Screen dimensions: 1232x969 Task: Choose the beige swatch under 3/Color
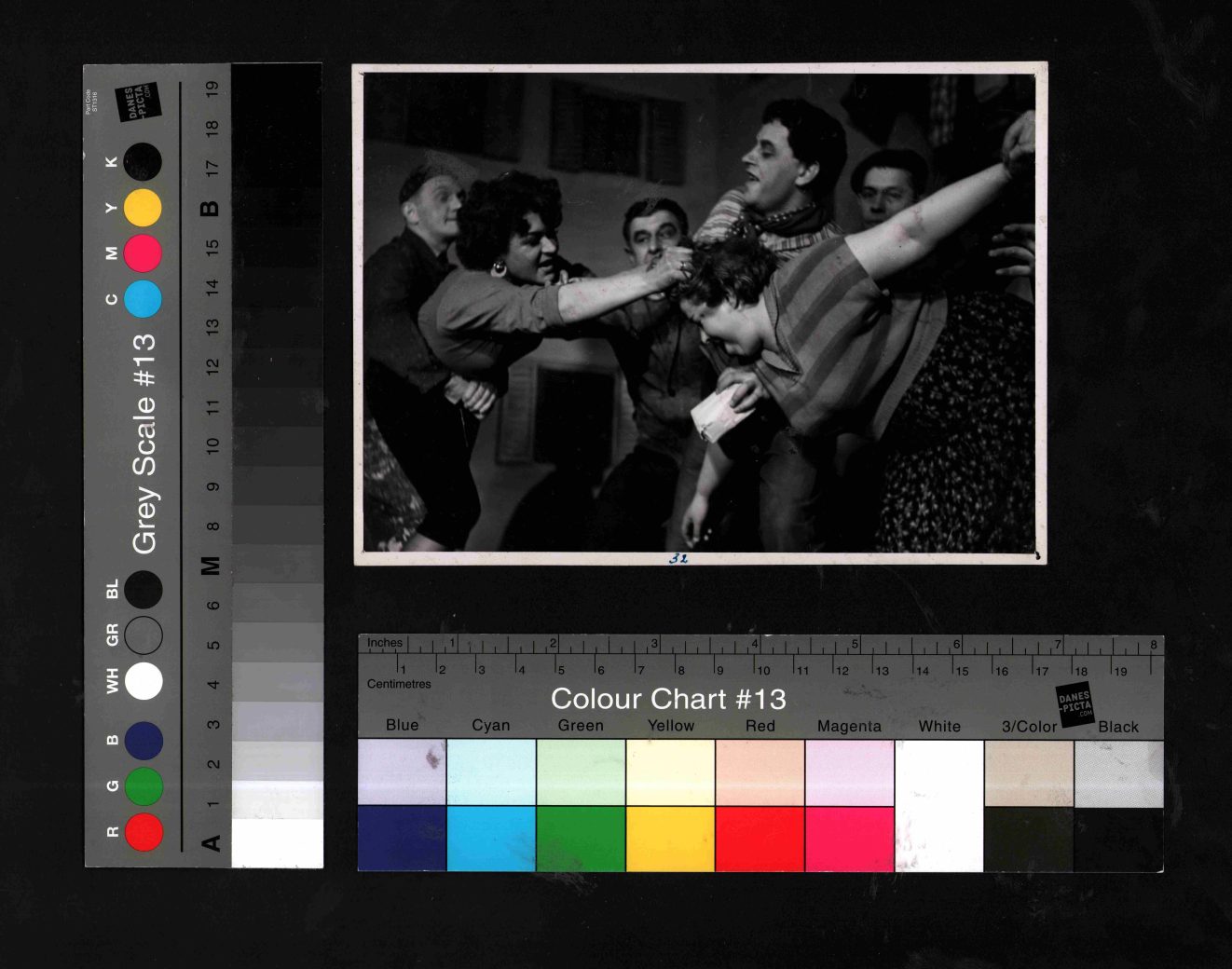point(1029,772)
